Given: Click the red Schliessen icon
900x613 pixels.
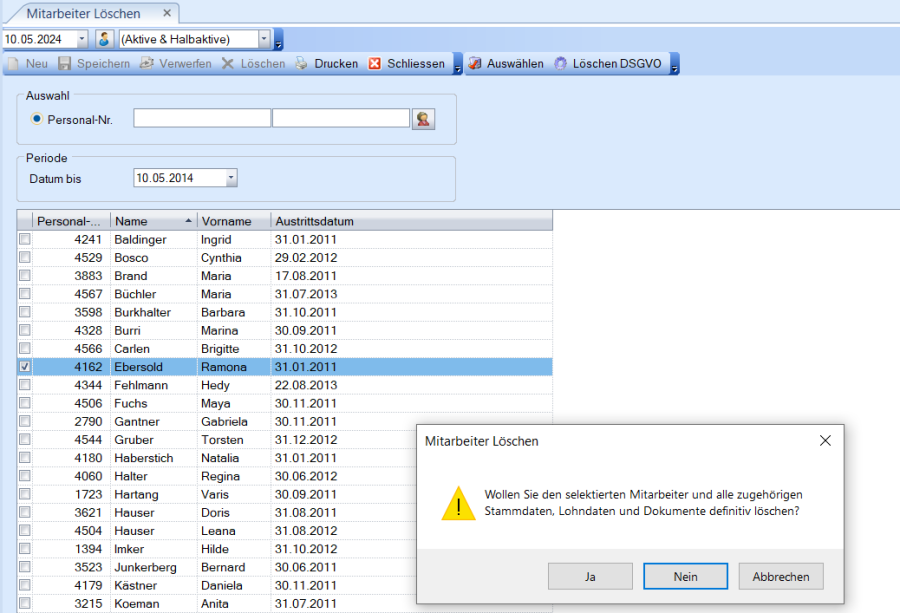Looking at the screenshot, I should [375, 64].
